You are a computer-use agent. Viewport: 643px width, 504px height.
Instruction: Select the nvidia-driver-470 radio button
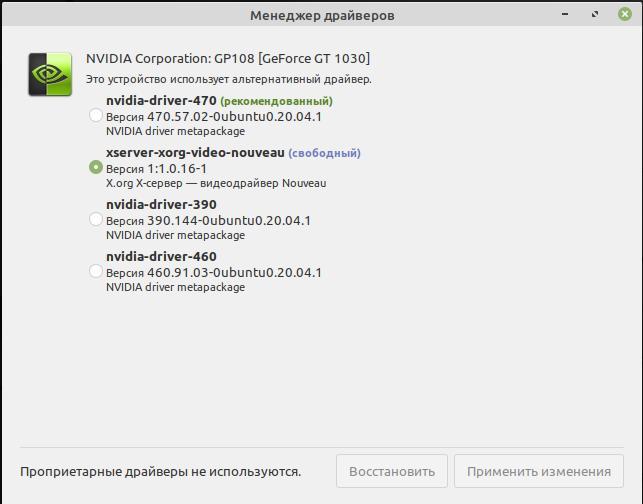coord(96,116)
